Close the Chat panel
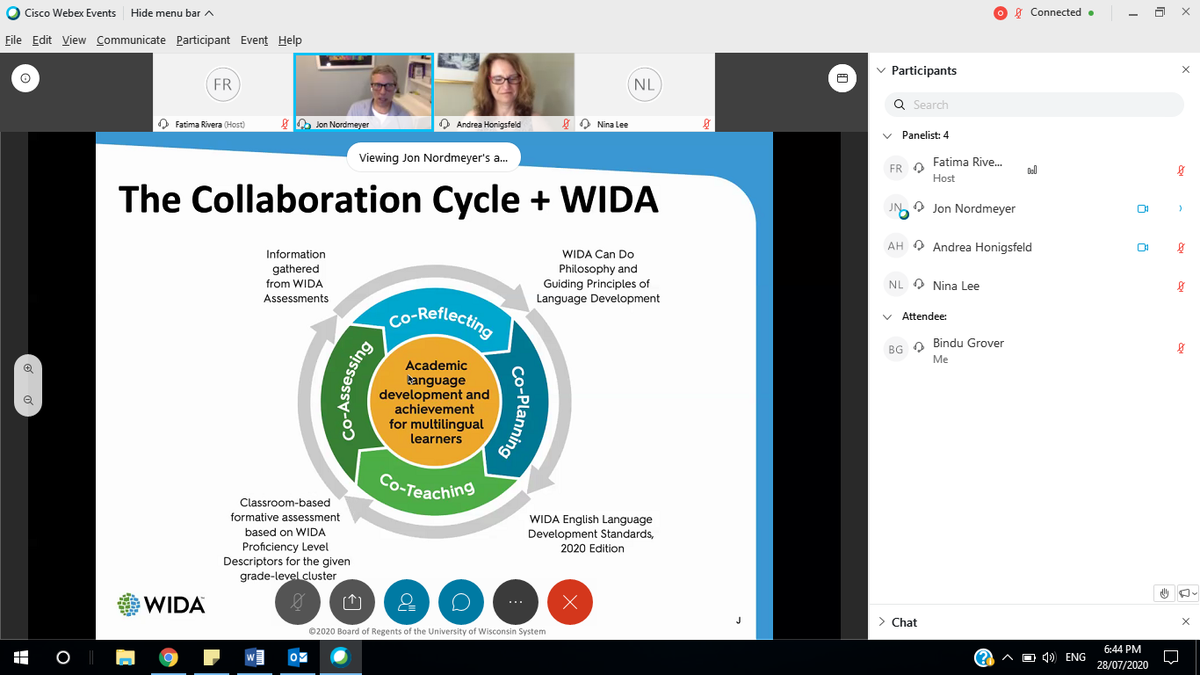The height and width of the screenshot is (675, 1200). pos(1185,622)
